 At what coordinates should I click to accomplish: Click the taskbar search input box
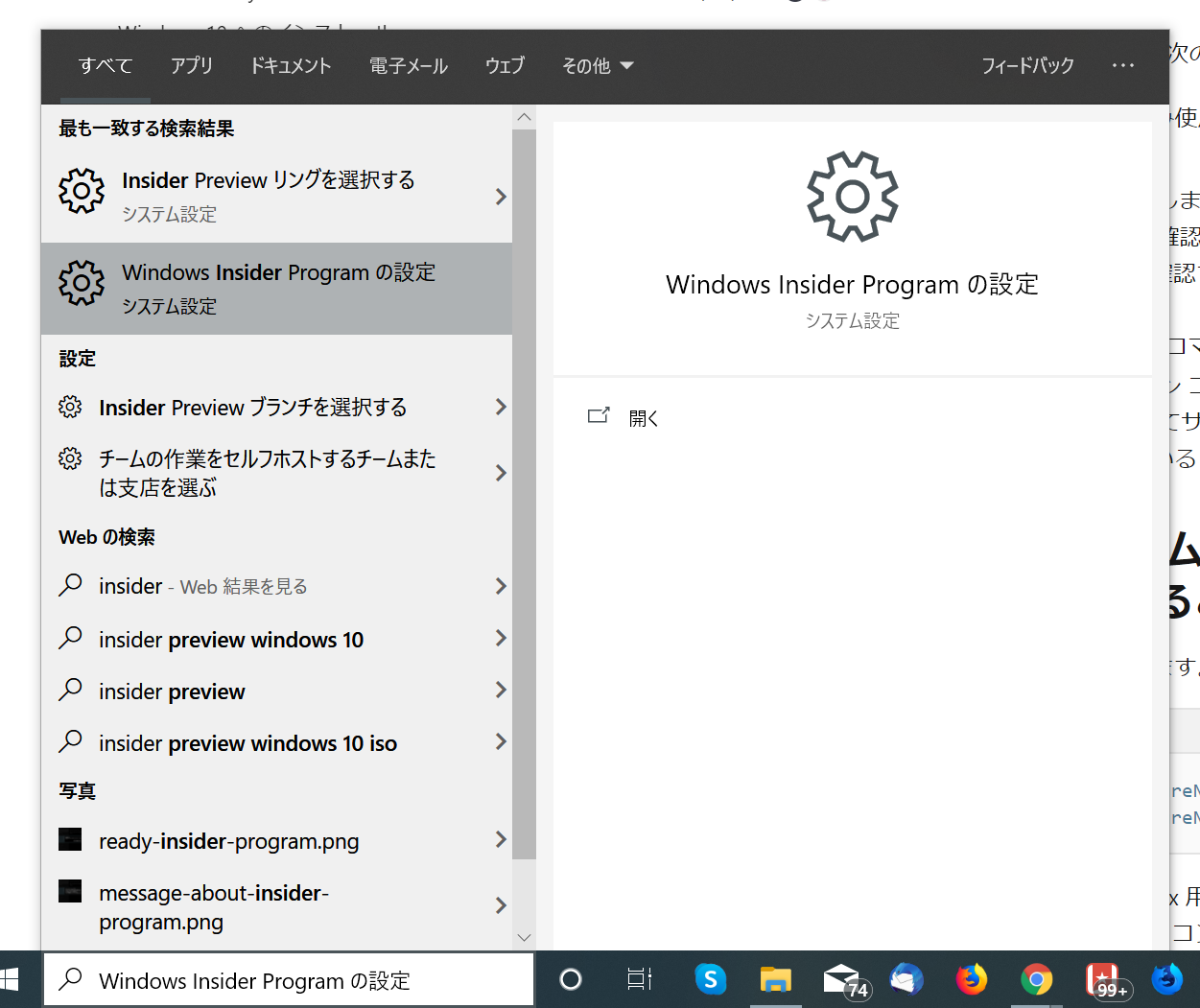click(x=288, y=980)
